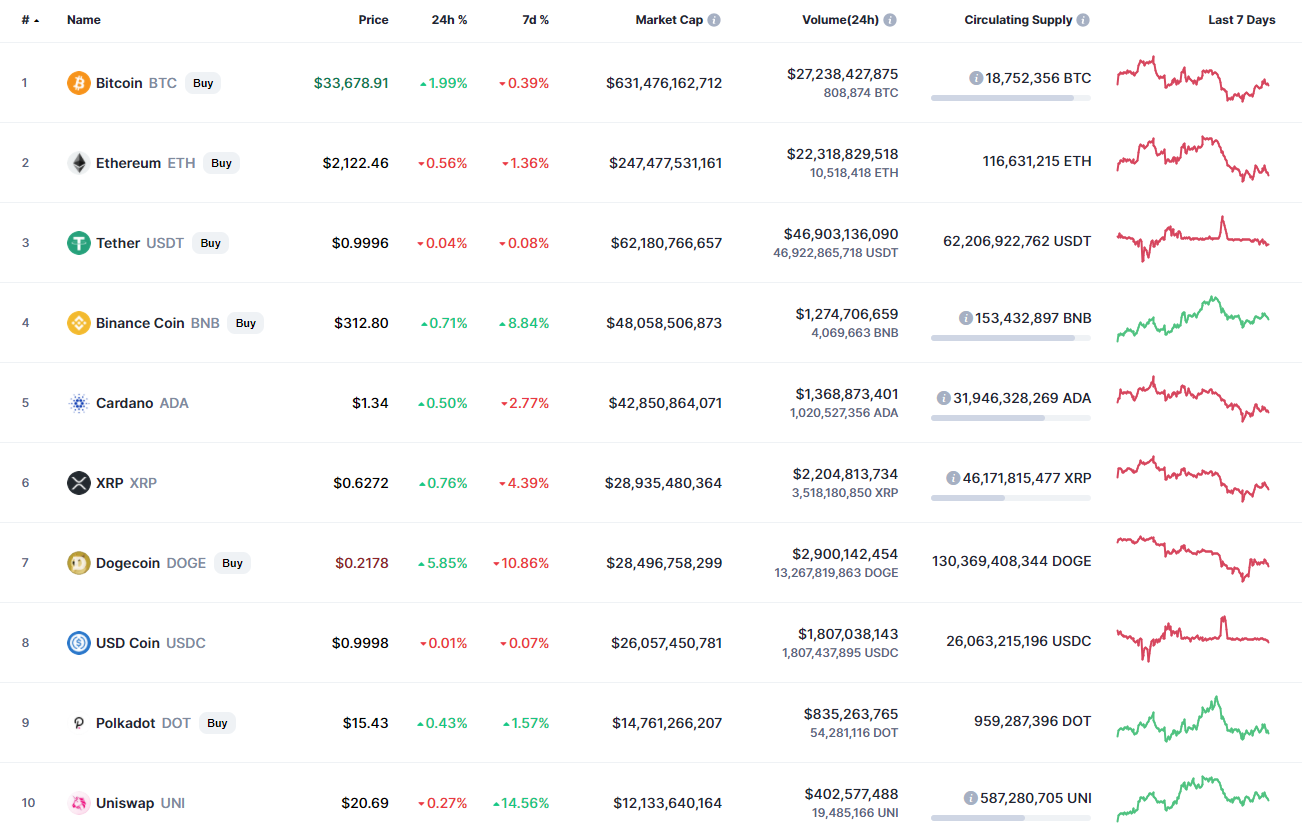The image size is (1302, 836).
Task: Click the Volume(24h) info icon
Action: pyautogui.click(x=890, y=20)
